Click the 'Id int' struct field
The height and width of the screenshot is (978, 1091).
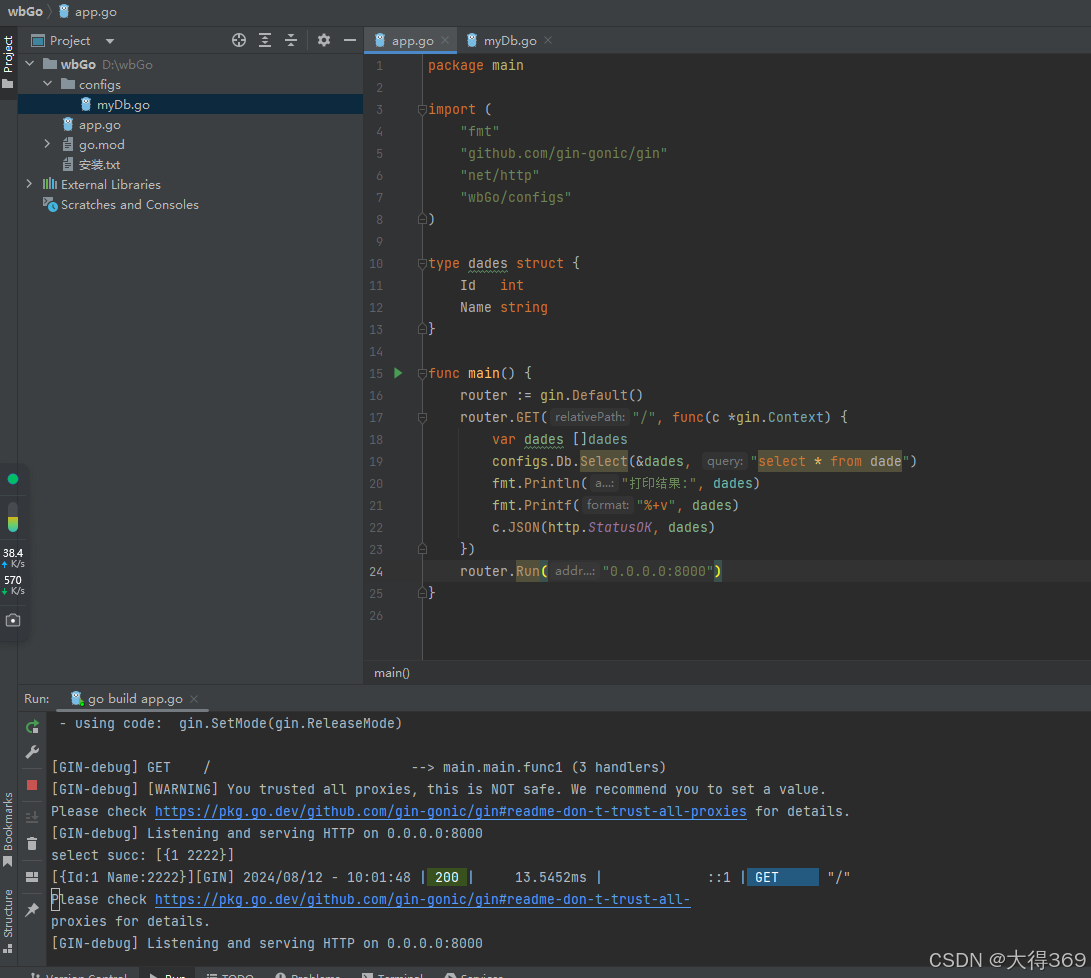click(x=492, y=285)
